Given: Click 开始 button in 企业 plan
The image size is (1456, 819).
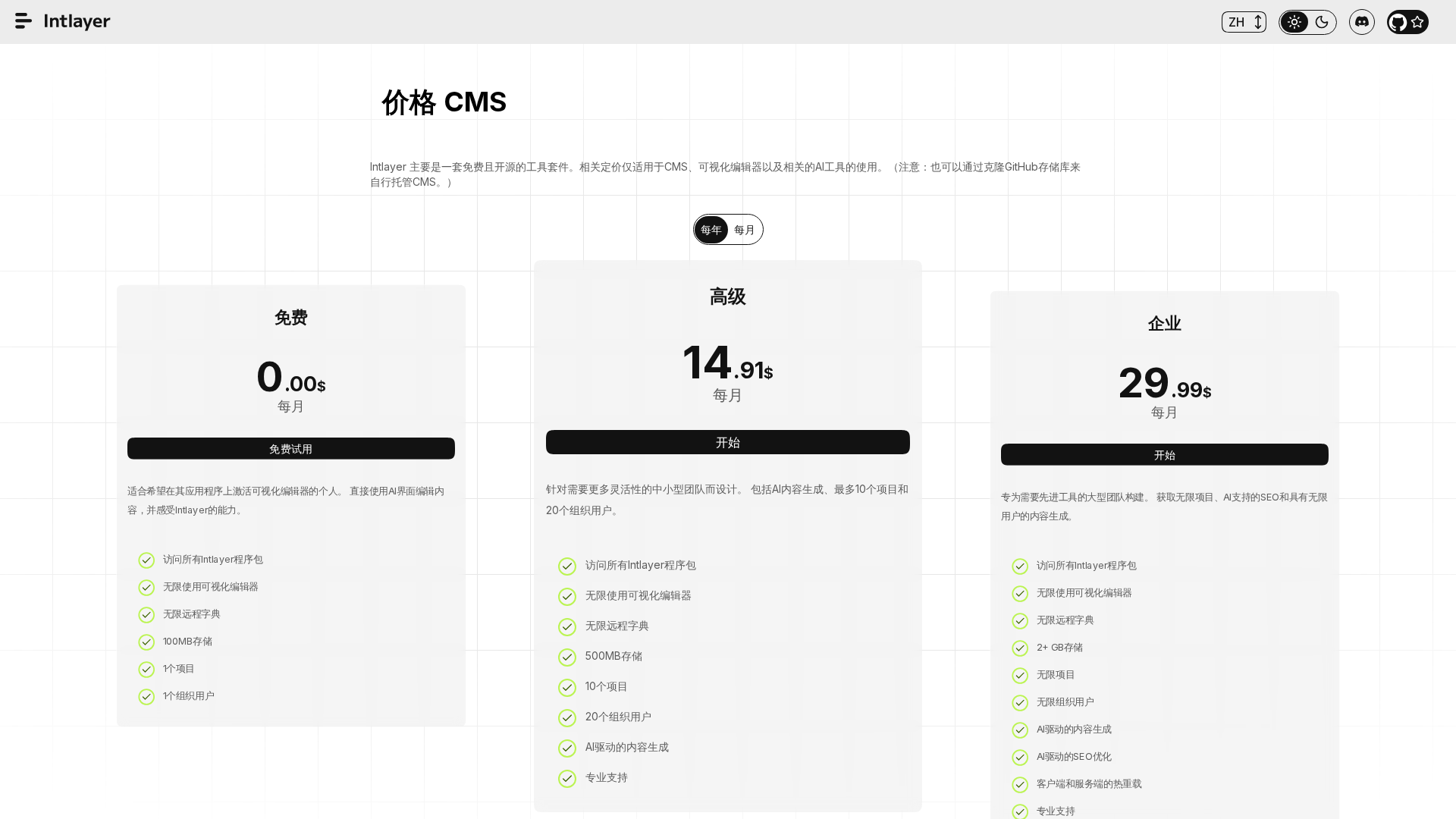Looking at the screenshot, I should (x=1165, y=455).
